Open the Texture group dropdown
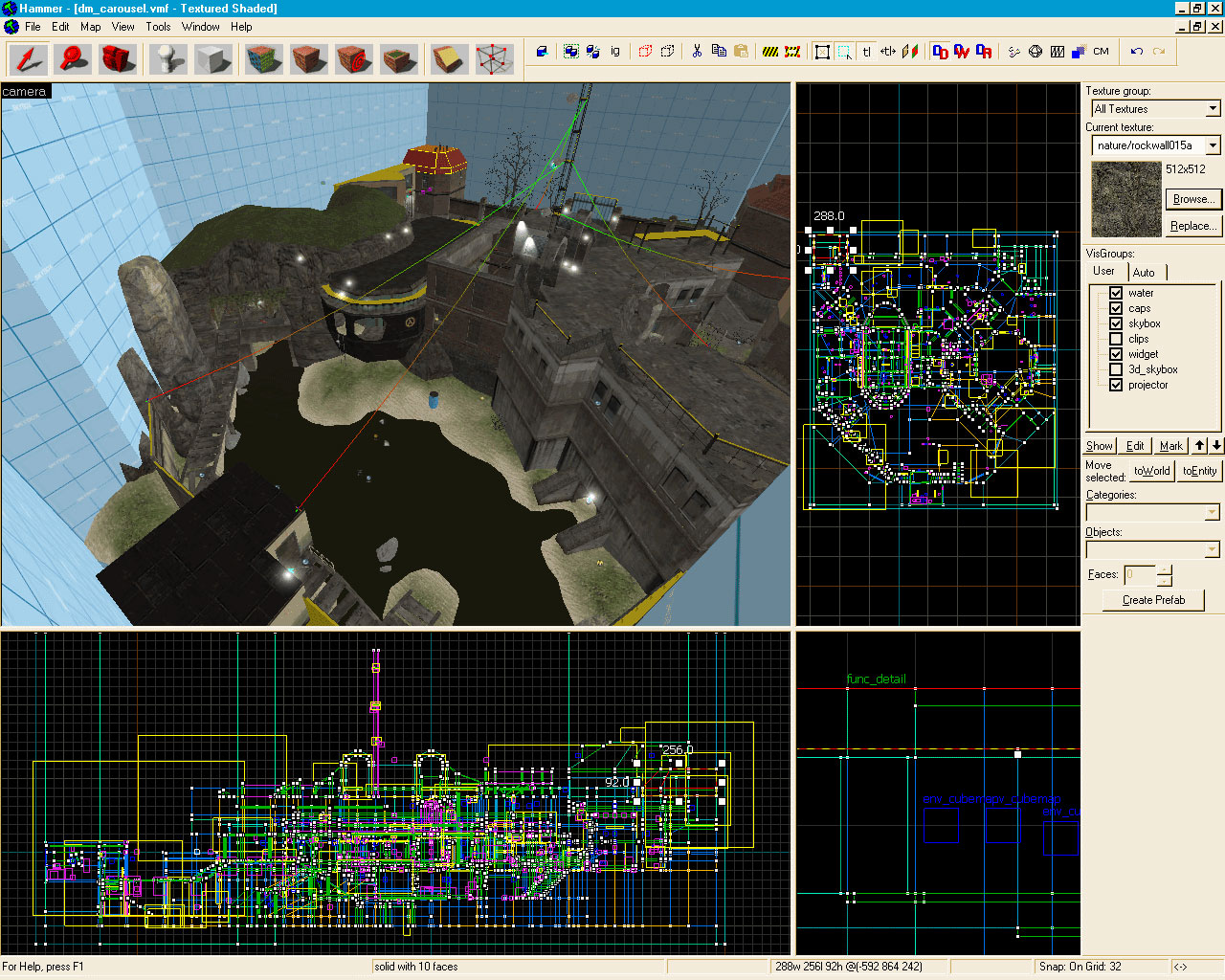The image size is (1225, 980). pyautogui.click(x=1214, y=108)
